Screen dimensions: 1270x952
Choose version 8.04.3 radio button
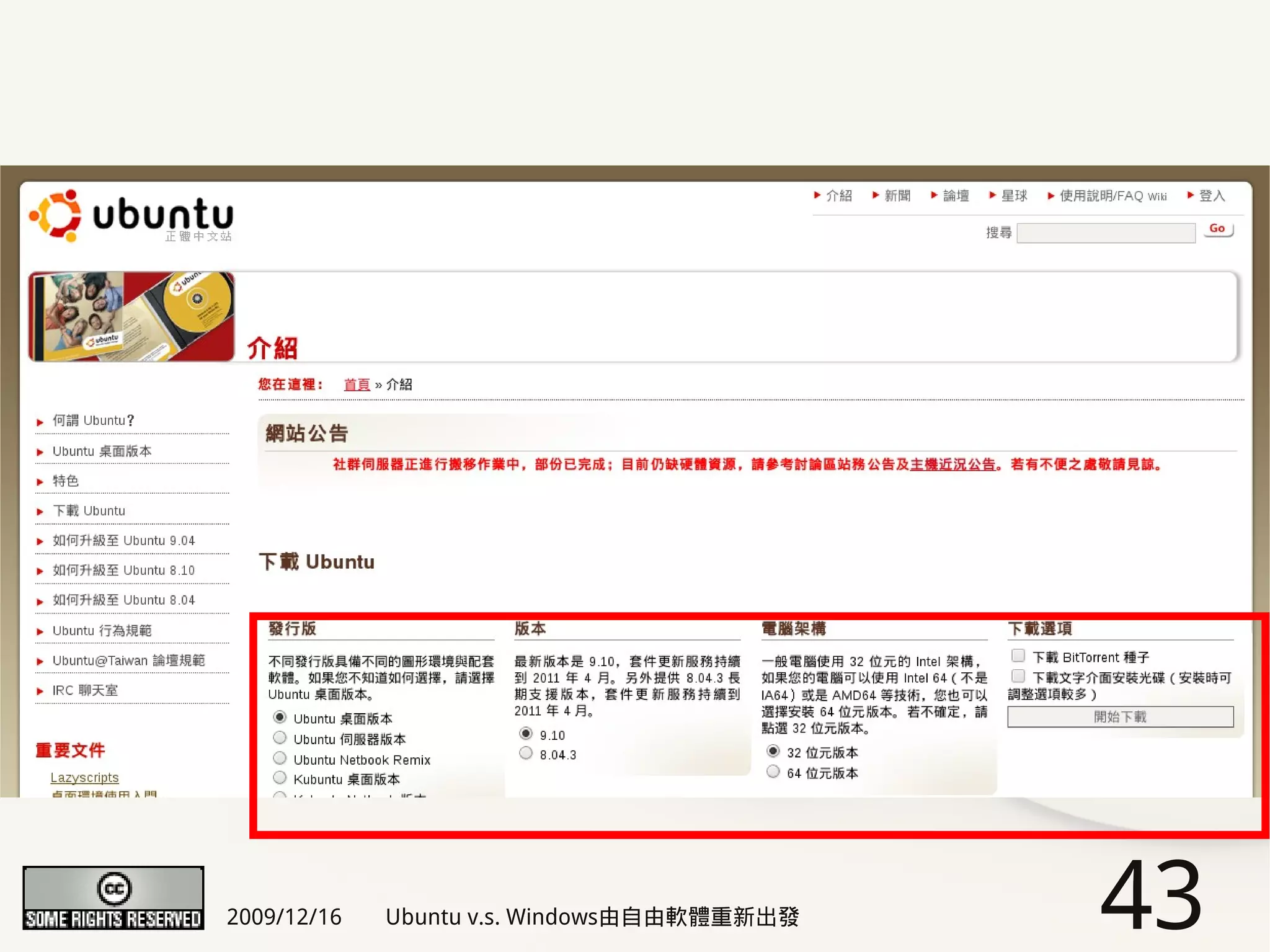coord(526,754)
